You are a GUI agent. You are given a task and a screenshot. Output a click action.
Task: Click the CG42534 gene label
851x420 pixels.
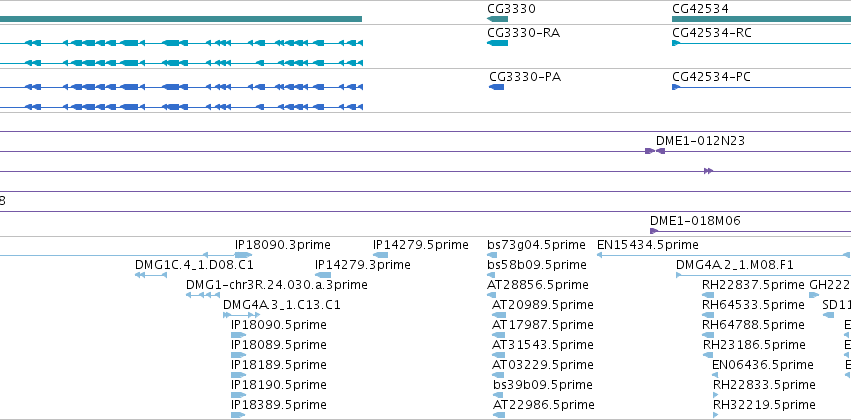(700, 9)
